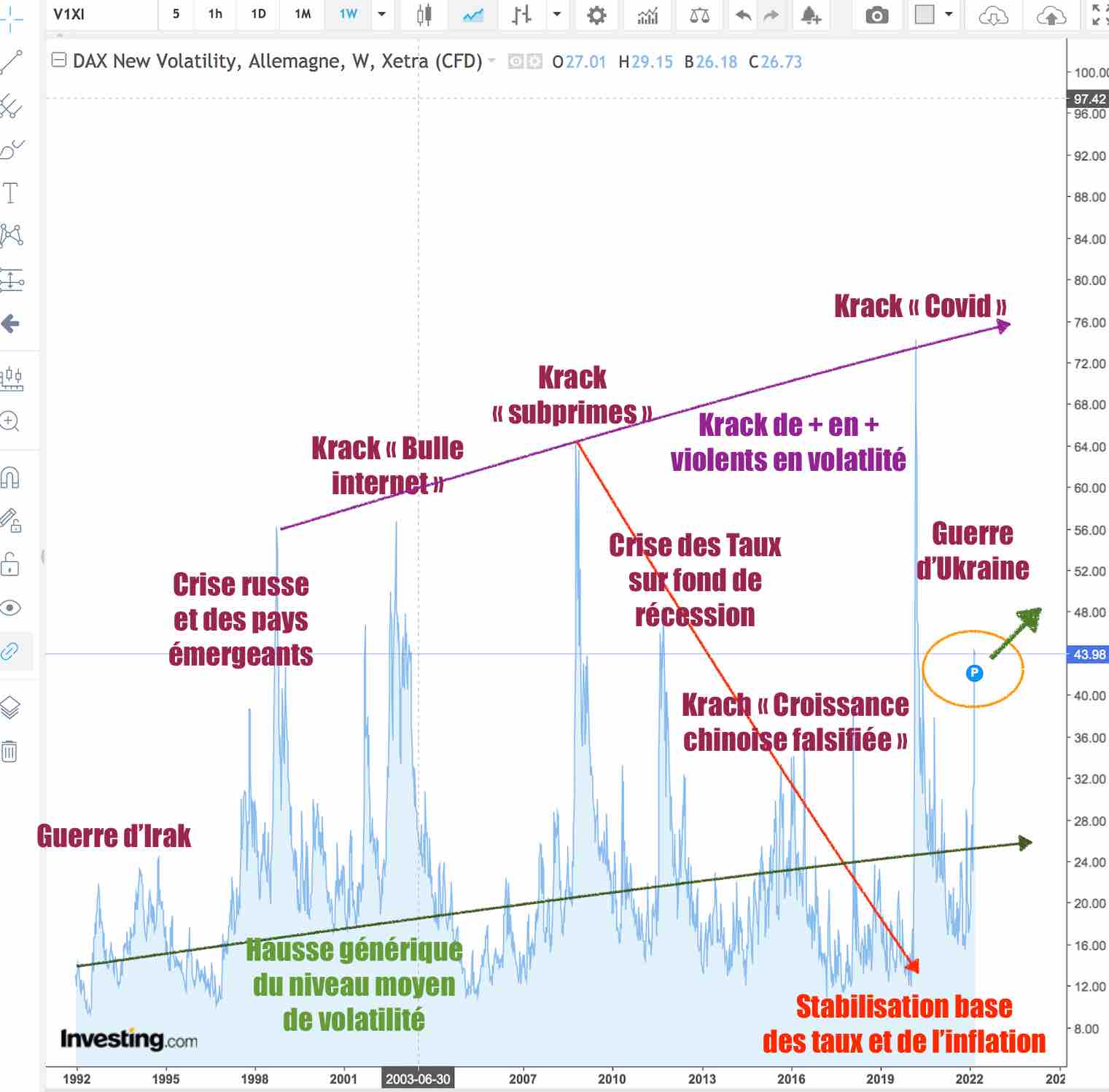Viewport: 1109px width, 1092px height.
Task: Toggle lock all drawings padlock
Action: [10, 564]
